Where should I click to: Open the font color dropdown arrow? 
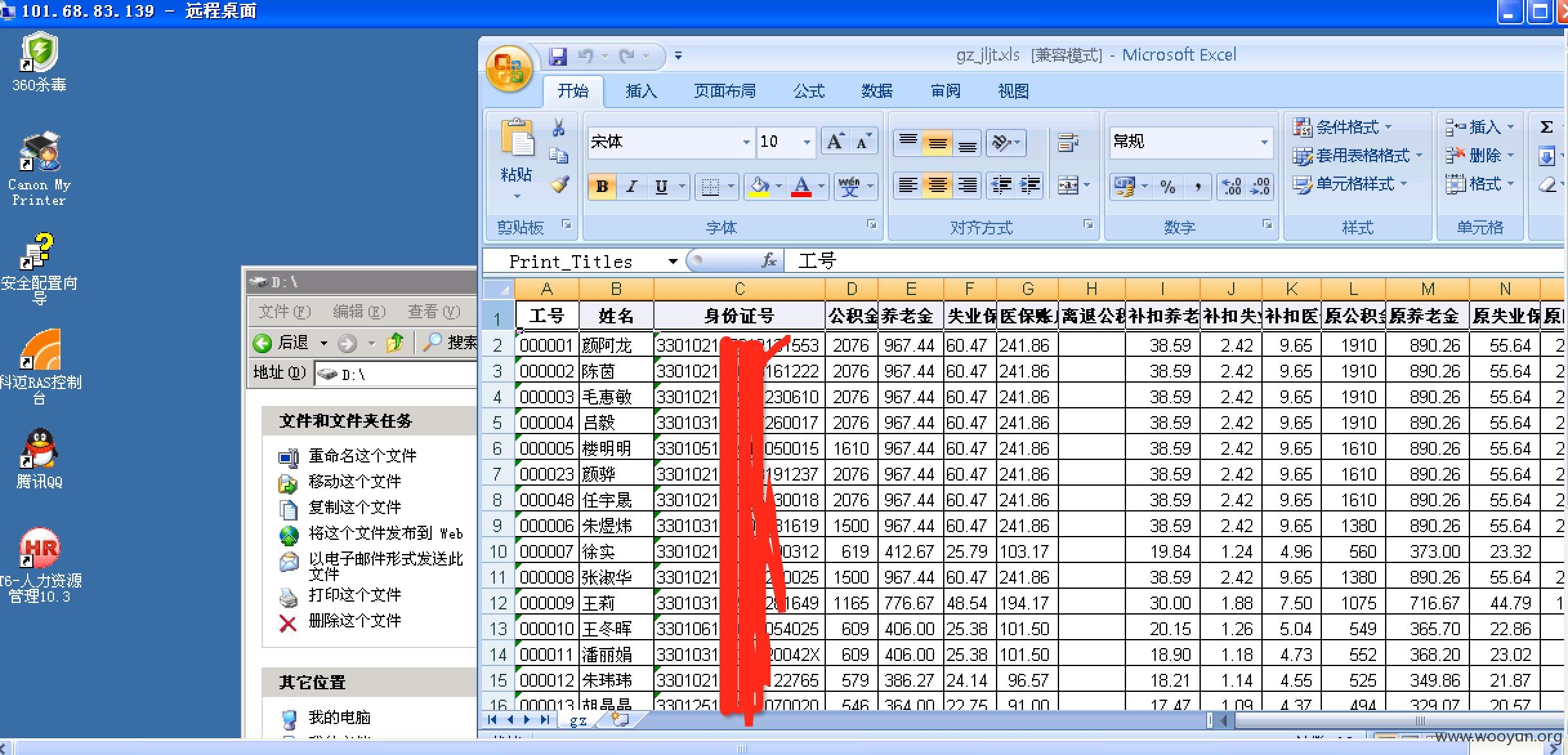pyautogui.click(x=821, y=187)
